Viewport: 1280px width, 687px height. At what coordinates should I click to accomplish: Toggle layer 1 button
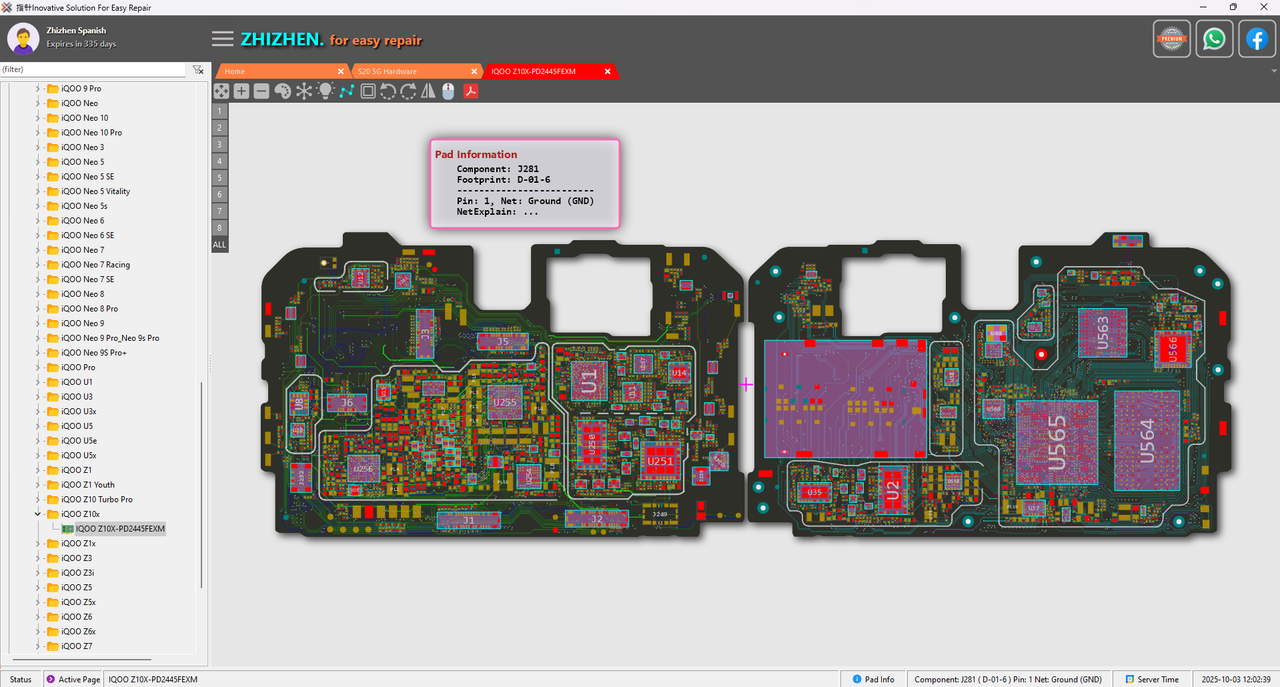pyautogui.click(x=219, y=111)
